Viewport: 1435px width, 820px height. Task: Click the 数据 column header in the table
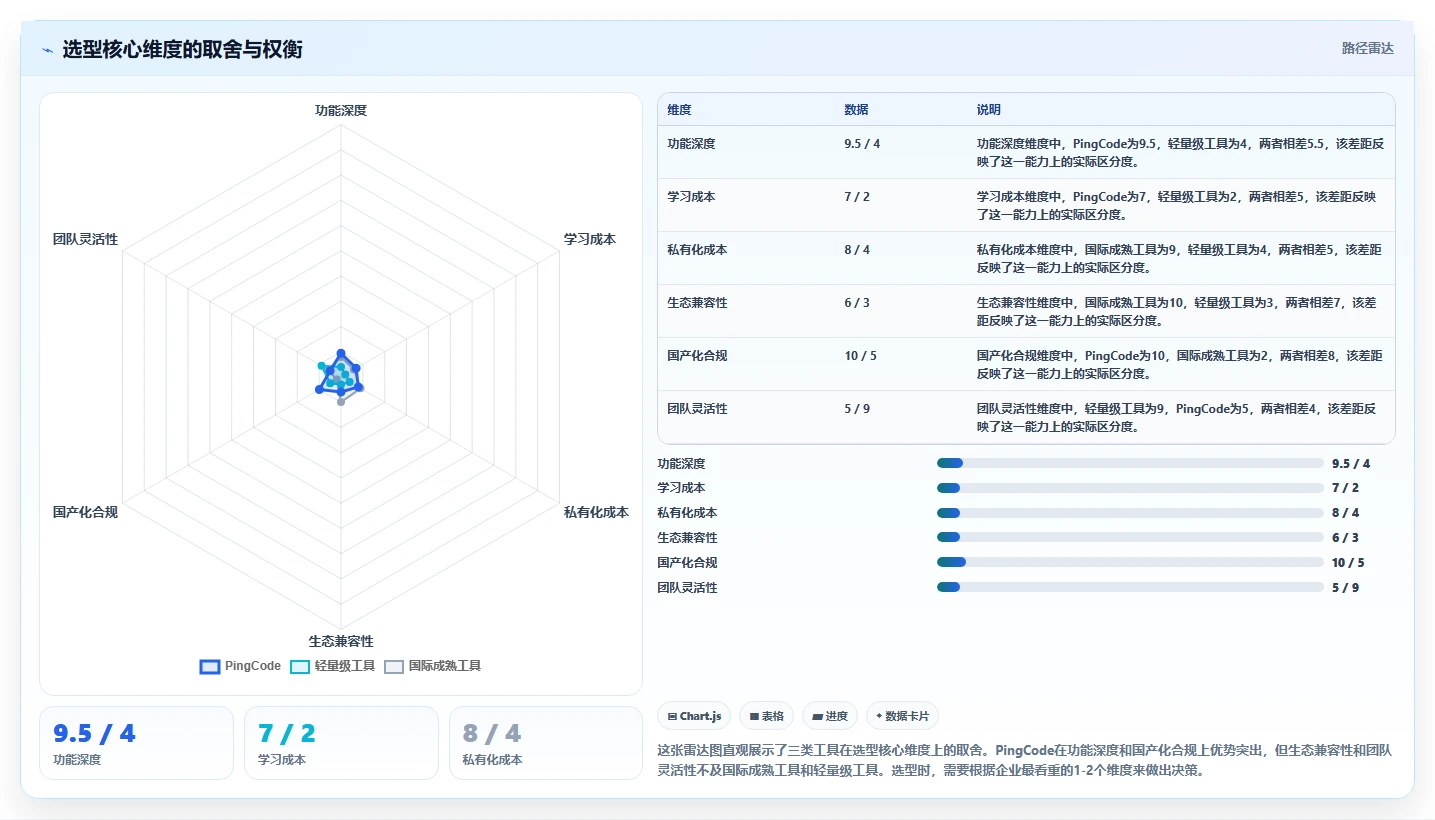pyautogui.click(x=856, y=110)
